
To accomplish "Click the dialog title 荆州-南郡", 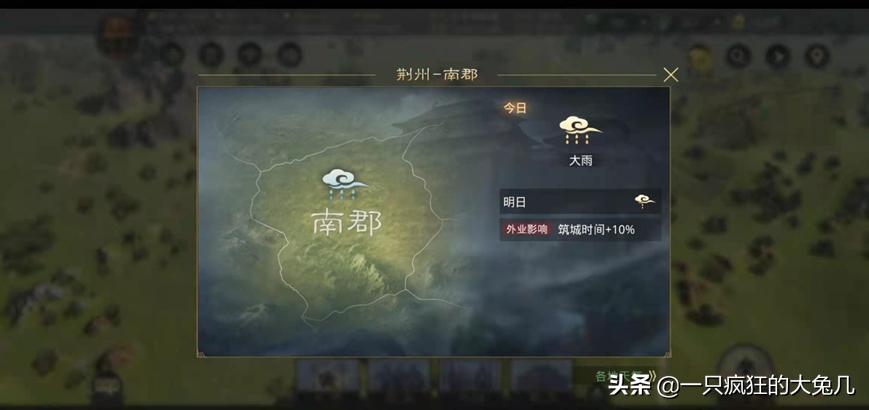I will (x=437, y=75).
